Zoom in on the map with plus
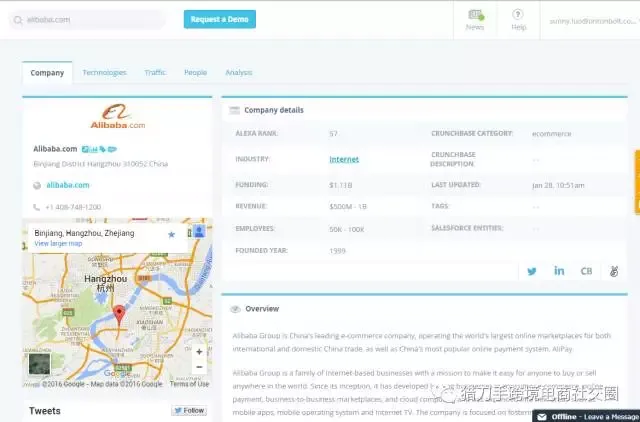This screenshot has height=422, width=640. [199, 351]
